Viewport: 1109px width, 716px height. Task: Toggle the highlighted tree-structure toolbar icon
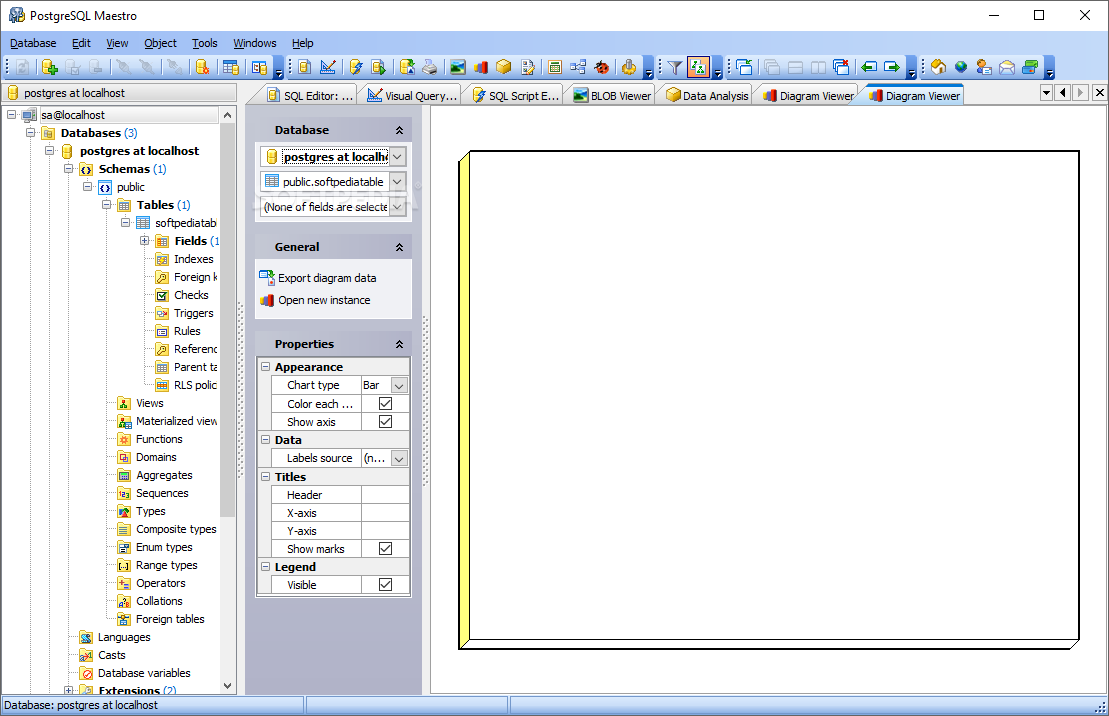tap(698, 67)
